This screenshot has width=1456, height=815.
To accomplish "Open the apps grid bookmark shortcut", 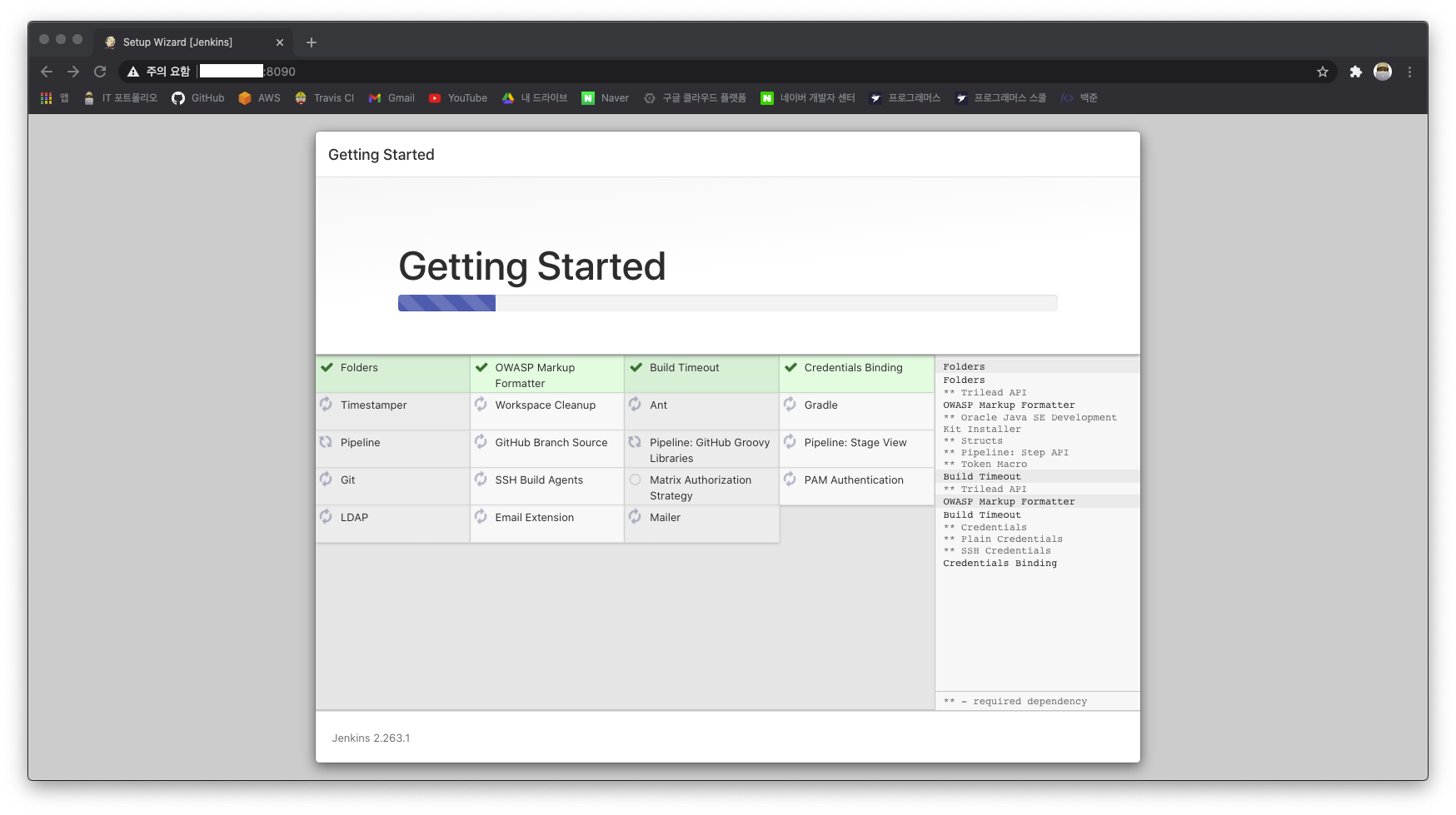I will (55, 98).
